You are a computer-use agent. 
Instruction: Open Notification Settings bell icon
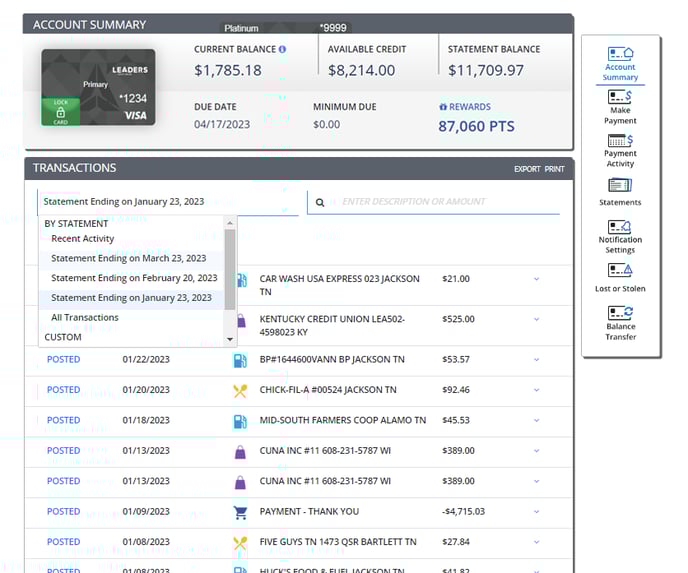(620, 227)
